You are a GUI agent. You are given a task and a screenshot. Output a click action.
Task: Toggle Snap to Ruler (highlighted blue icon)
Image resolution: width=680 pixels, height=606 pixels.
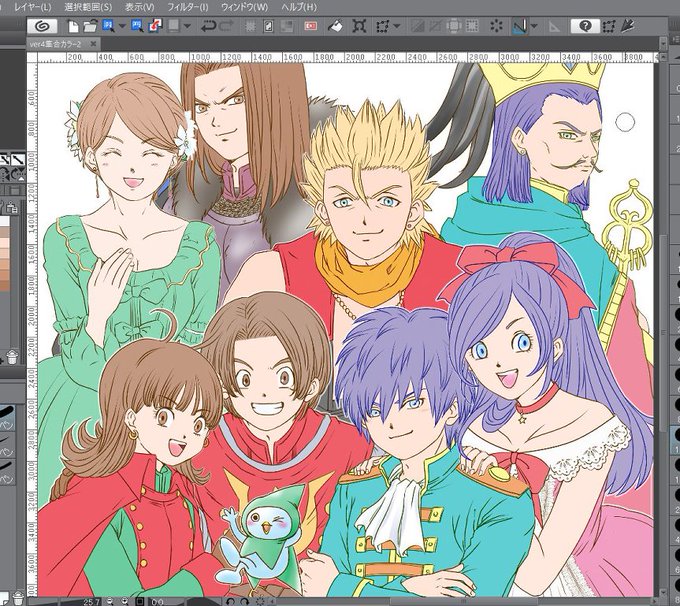tap(520, 26)
